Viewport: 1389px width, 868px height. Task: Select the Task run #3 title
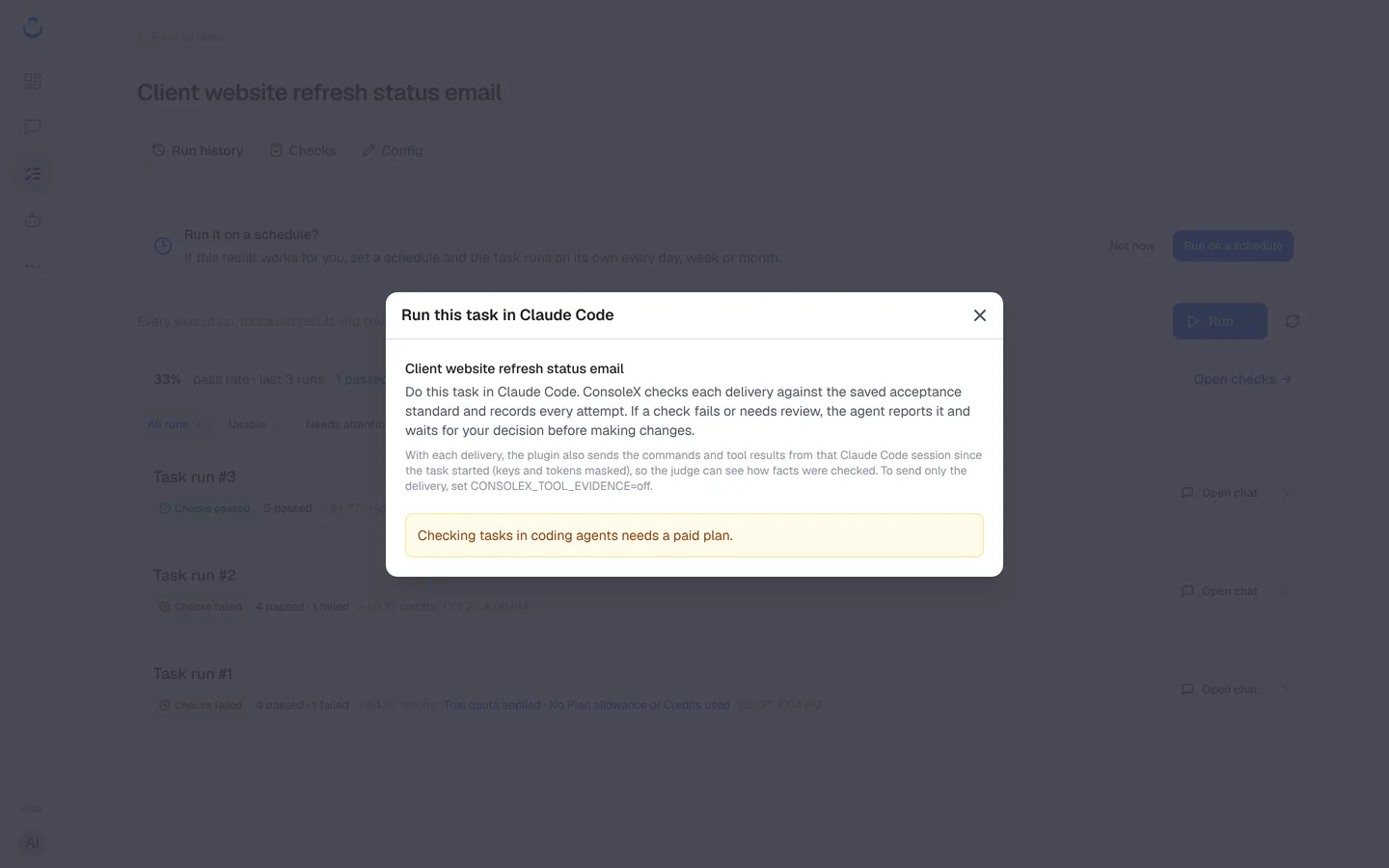195,477
